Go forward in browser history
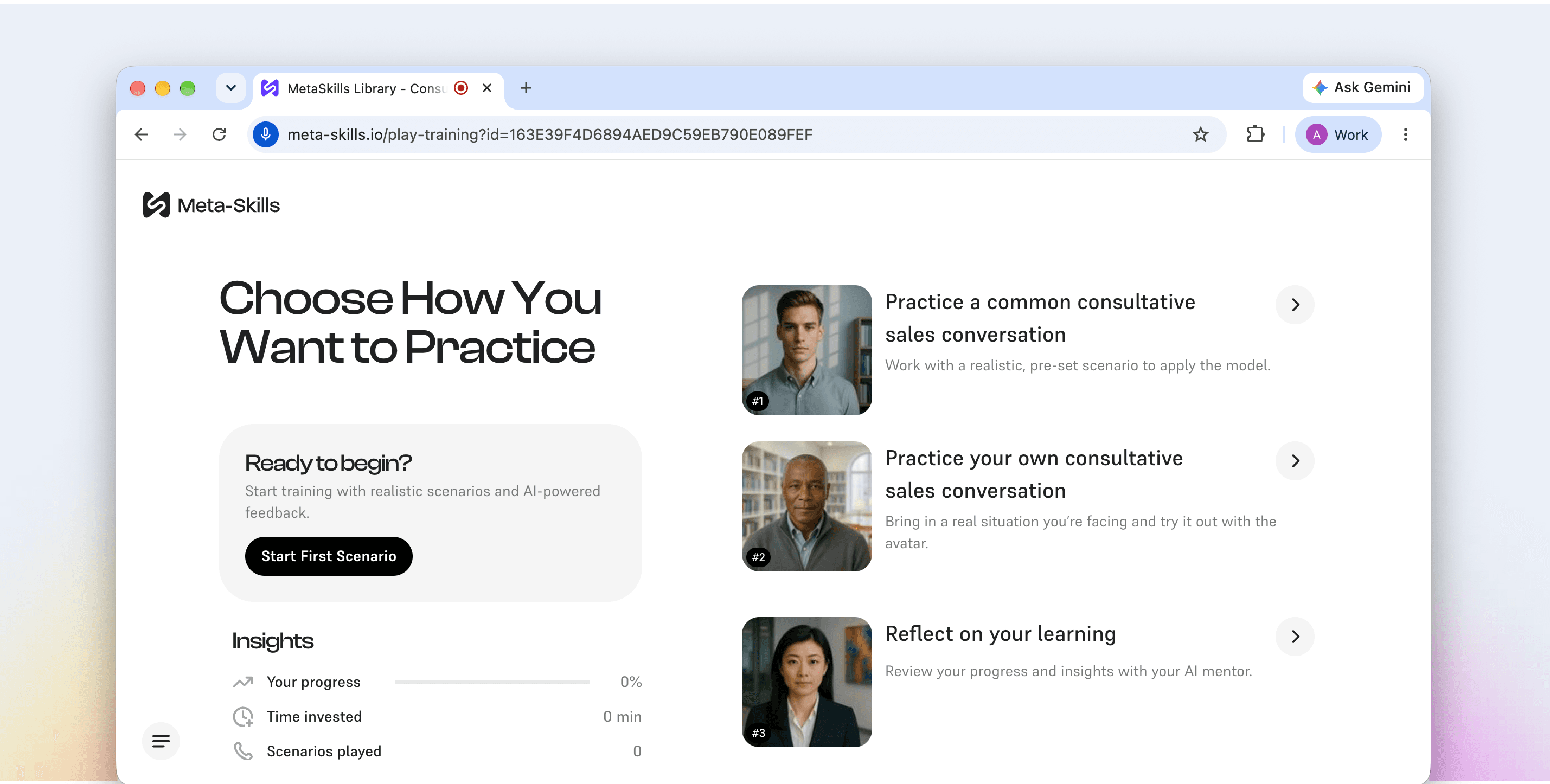 [180, 134]
